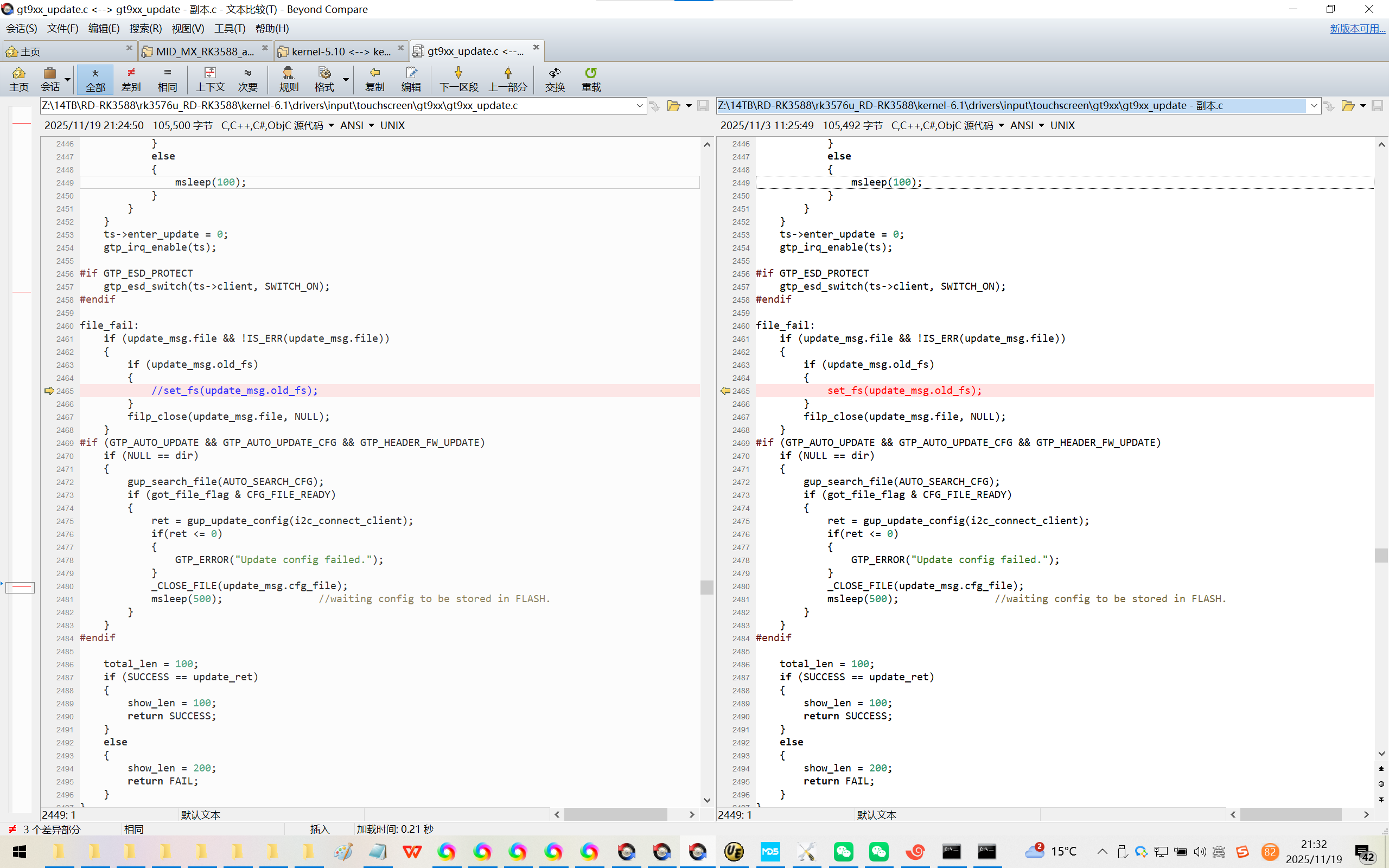1389x868 pixels.
Task: Click the new version available link
Action: click(x=1357, y=28)
